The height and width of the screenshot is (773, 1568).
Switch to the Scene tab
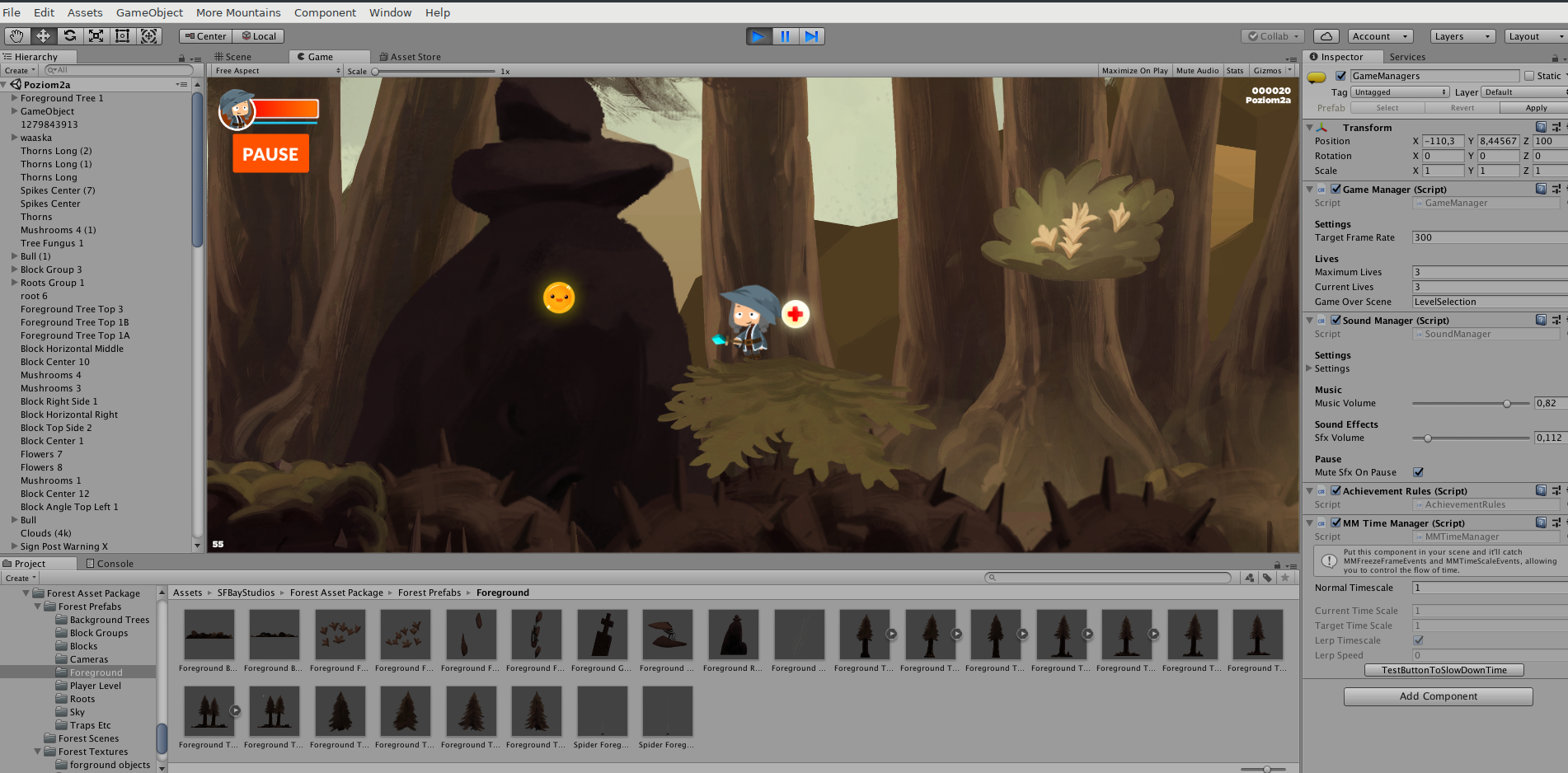pyautogui.click(x=233, y=57)
